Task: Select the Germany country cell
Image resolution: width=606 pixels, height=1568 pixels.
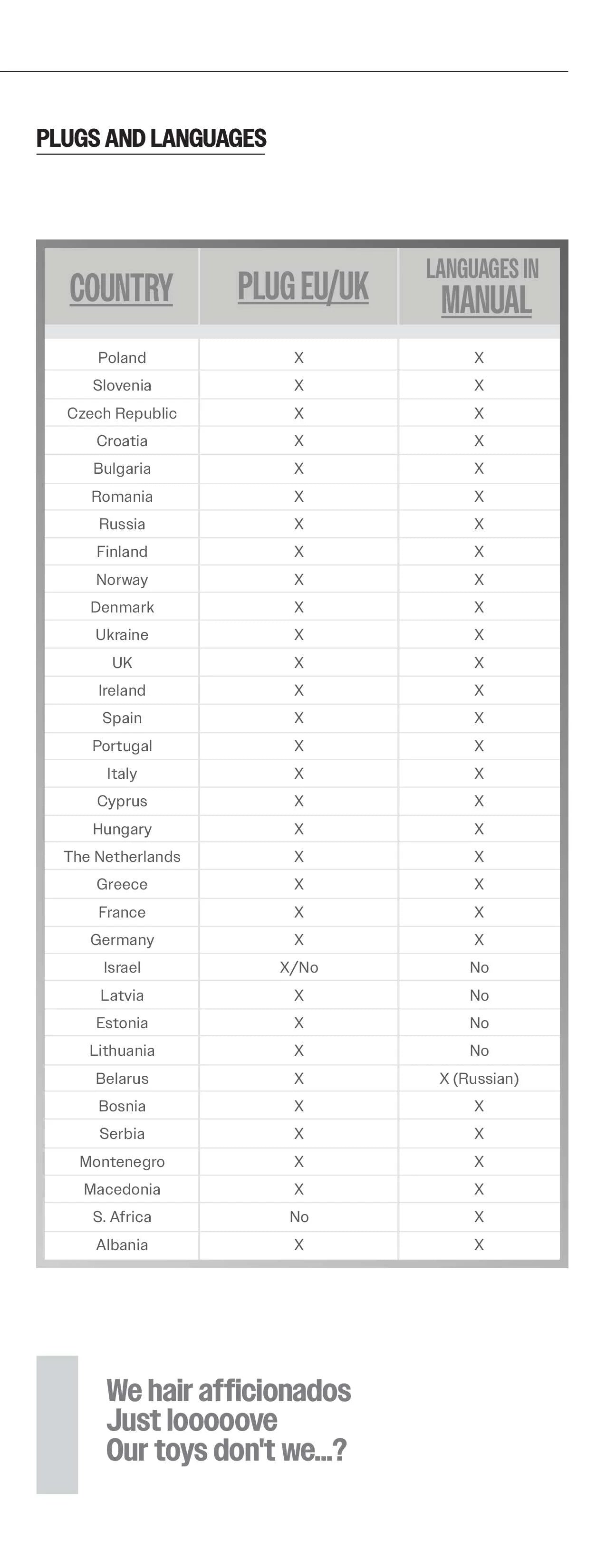Action: [x=122, y=940]
